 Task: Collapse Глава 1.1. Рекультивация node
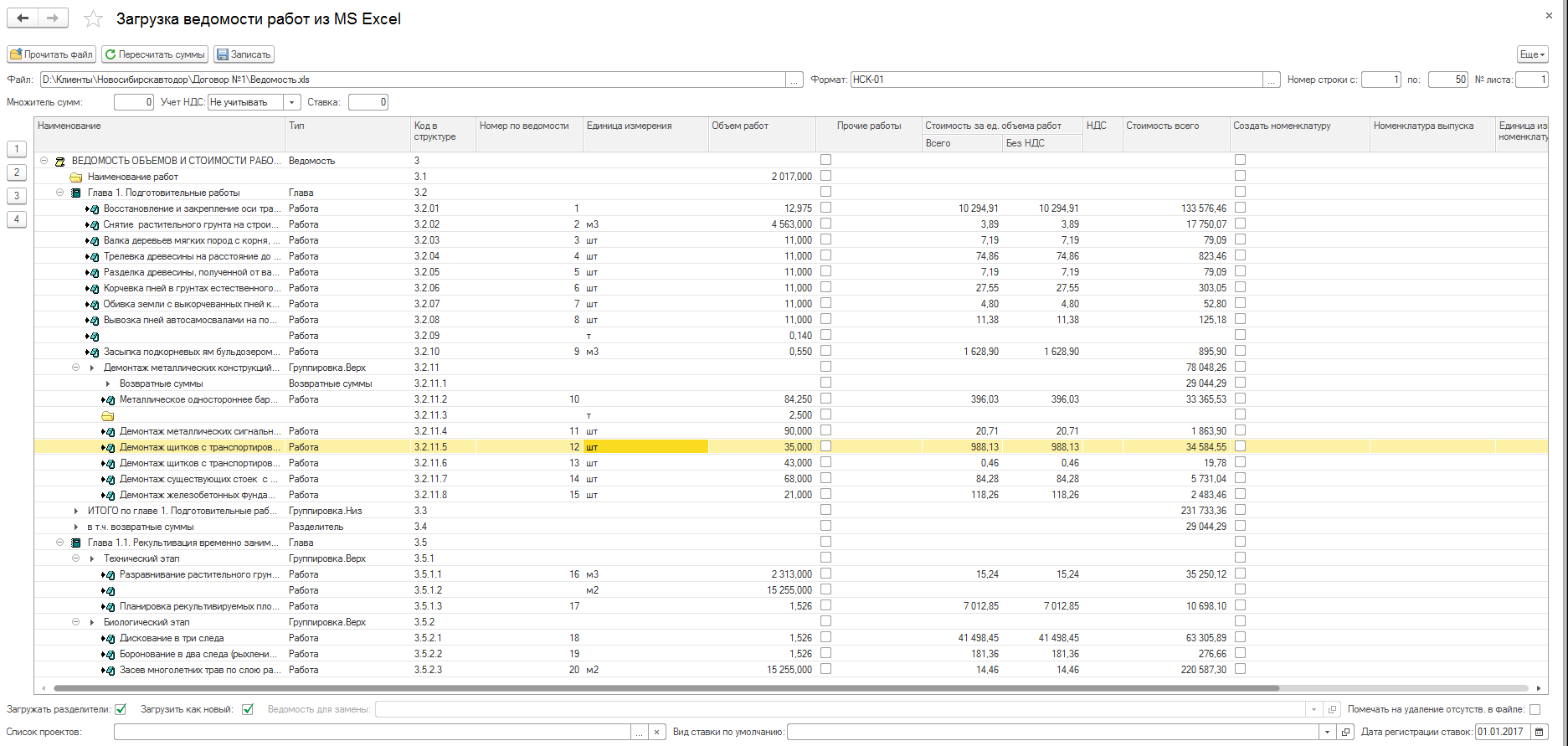[x=59, y=543]
